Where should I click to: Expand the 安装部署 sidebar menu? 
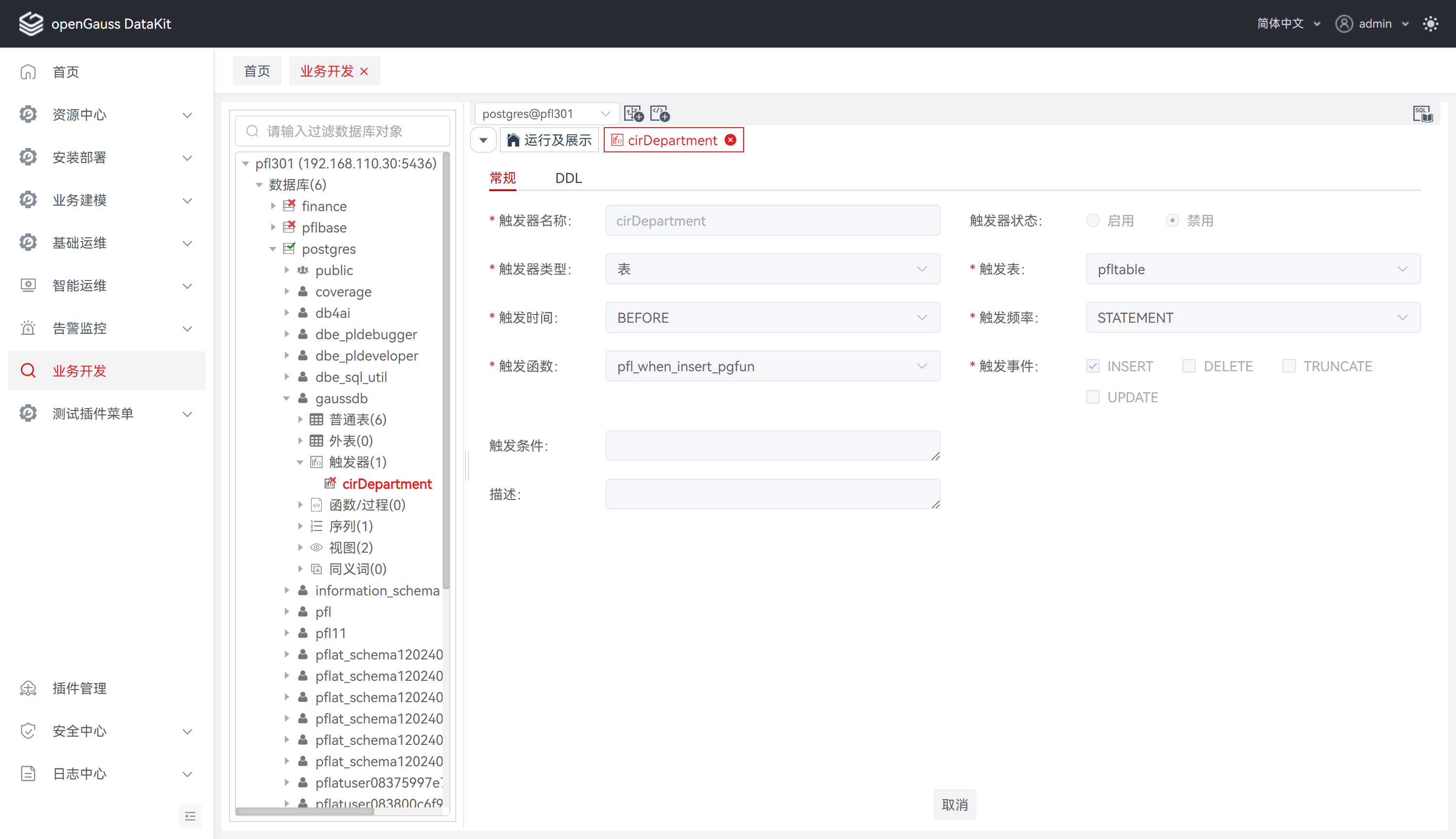tap(107, 157)
